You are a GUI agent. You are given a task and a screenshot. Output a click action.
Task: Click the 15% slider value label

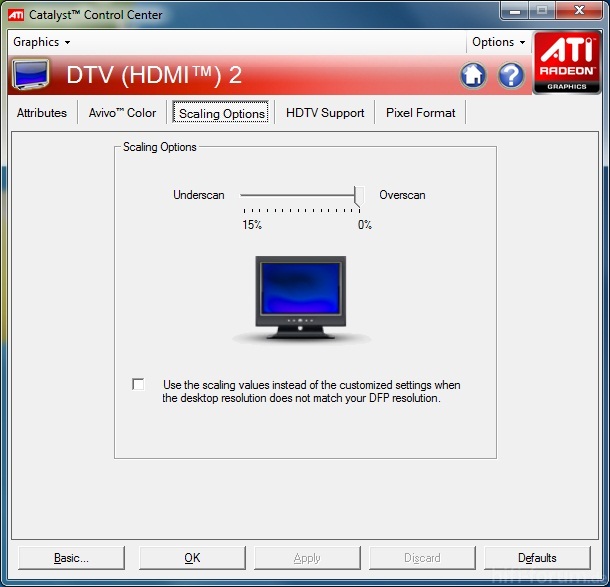[x=252, y=224]
